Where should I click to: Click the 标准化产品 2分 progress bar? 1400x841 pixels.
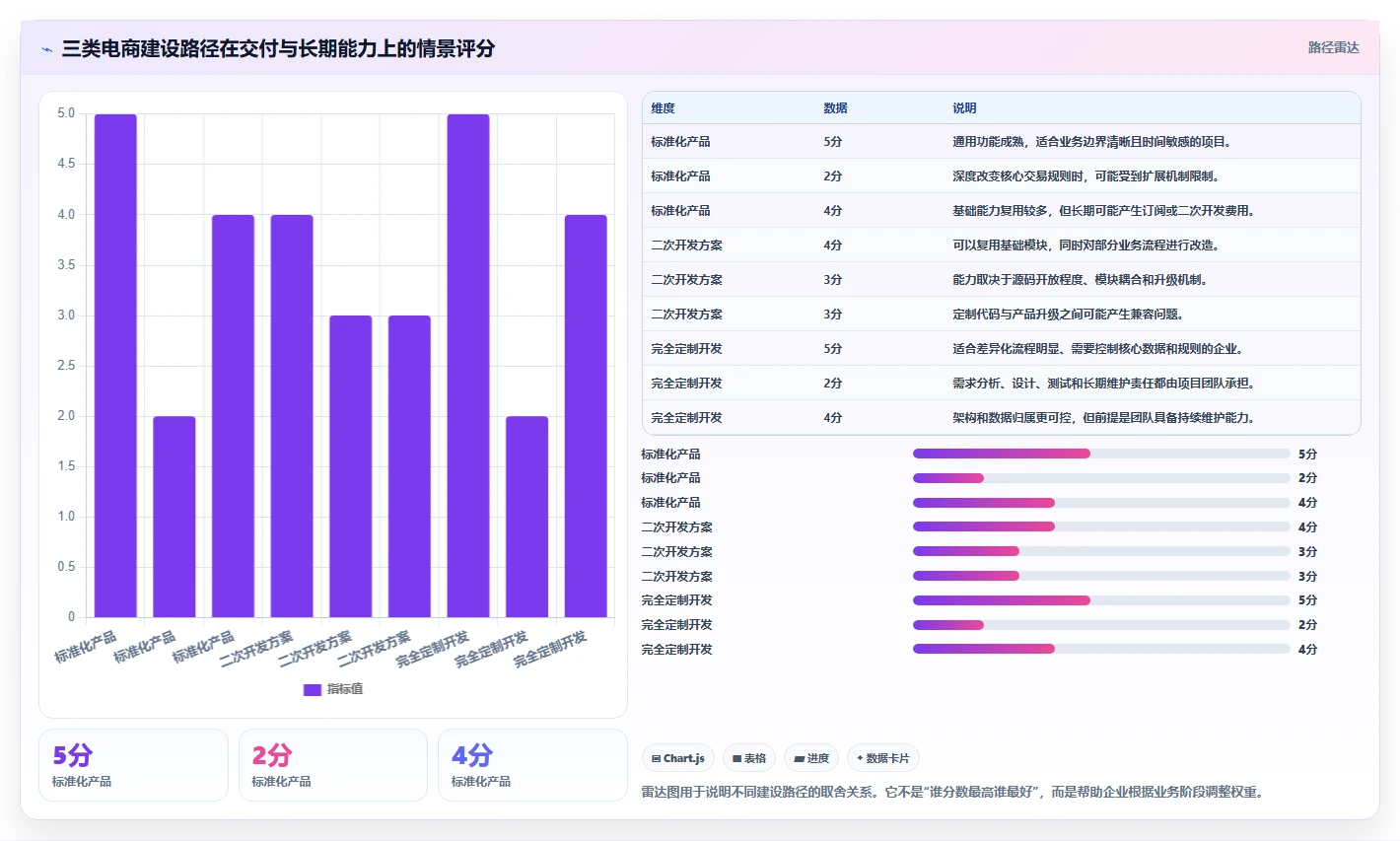point(1101,478)
